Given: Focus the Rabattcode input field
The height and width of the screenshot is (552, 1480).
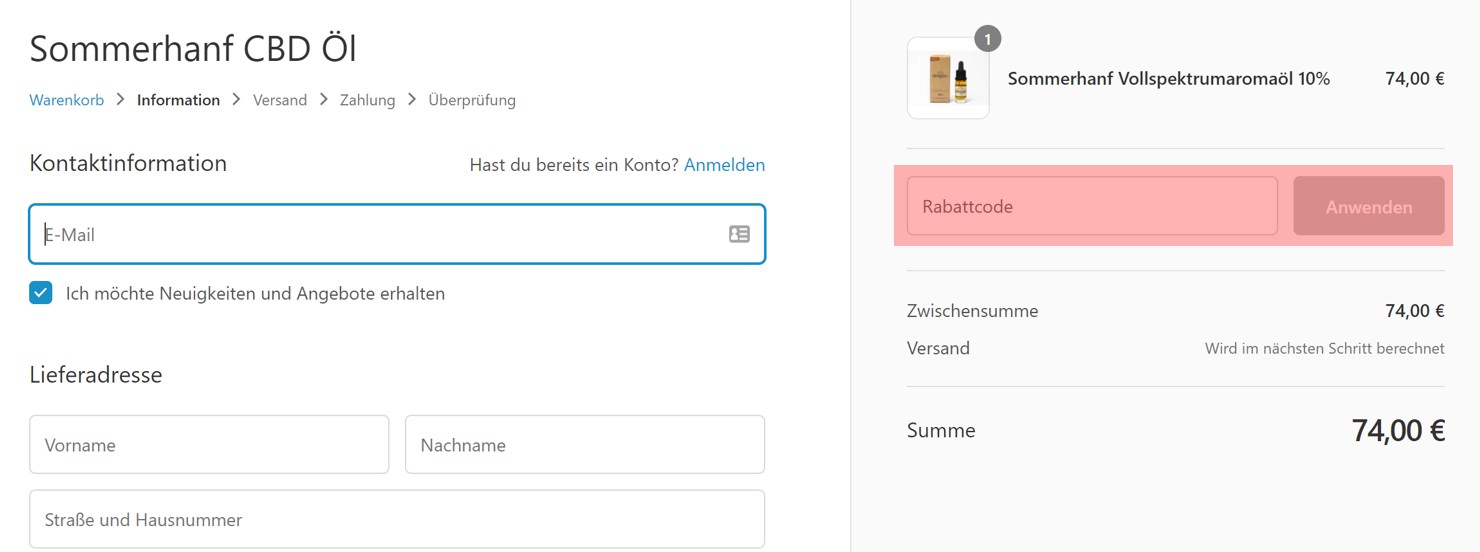Looking at the screenshot, I should [x=1091, y=207].
